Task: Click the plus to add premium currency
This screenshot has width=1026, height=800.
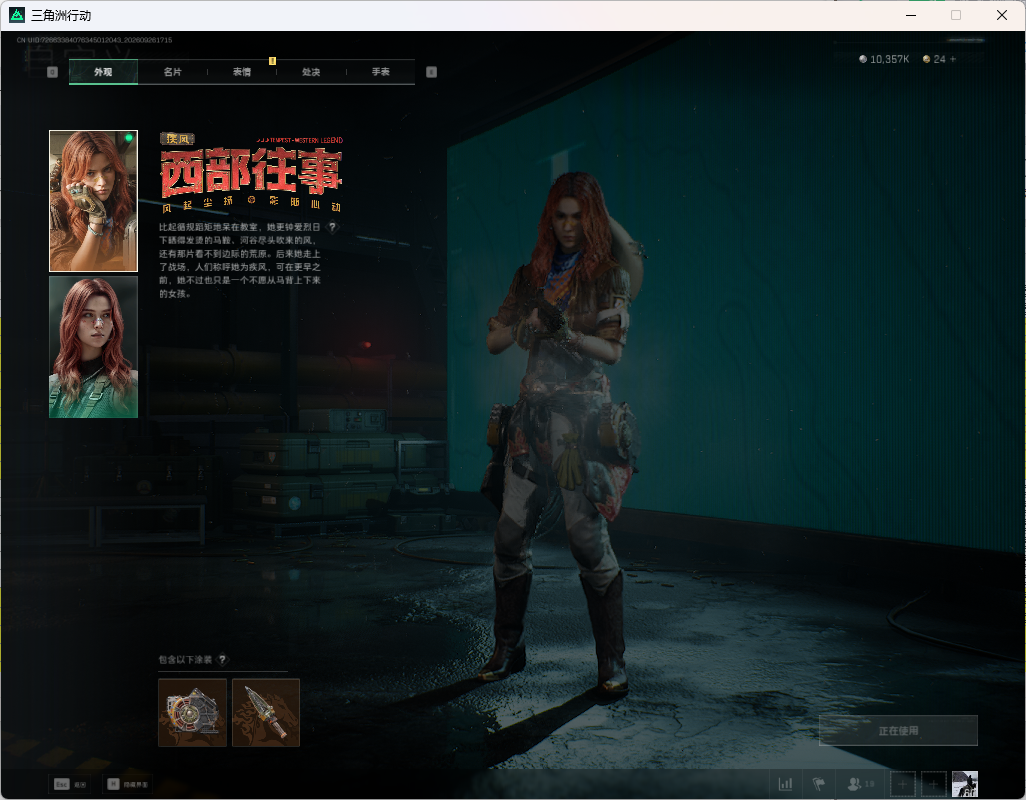Action: click(953, 60)
